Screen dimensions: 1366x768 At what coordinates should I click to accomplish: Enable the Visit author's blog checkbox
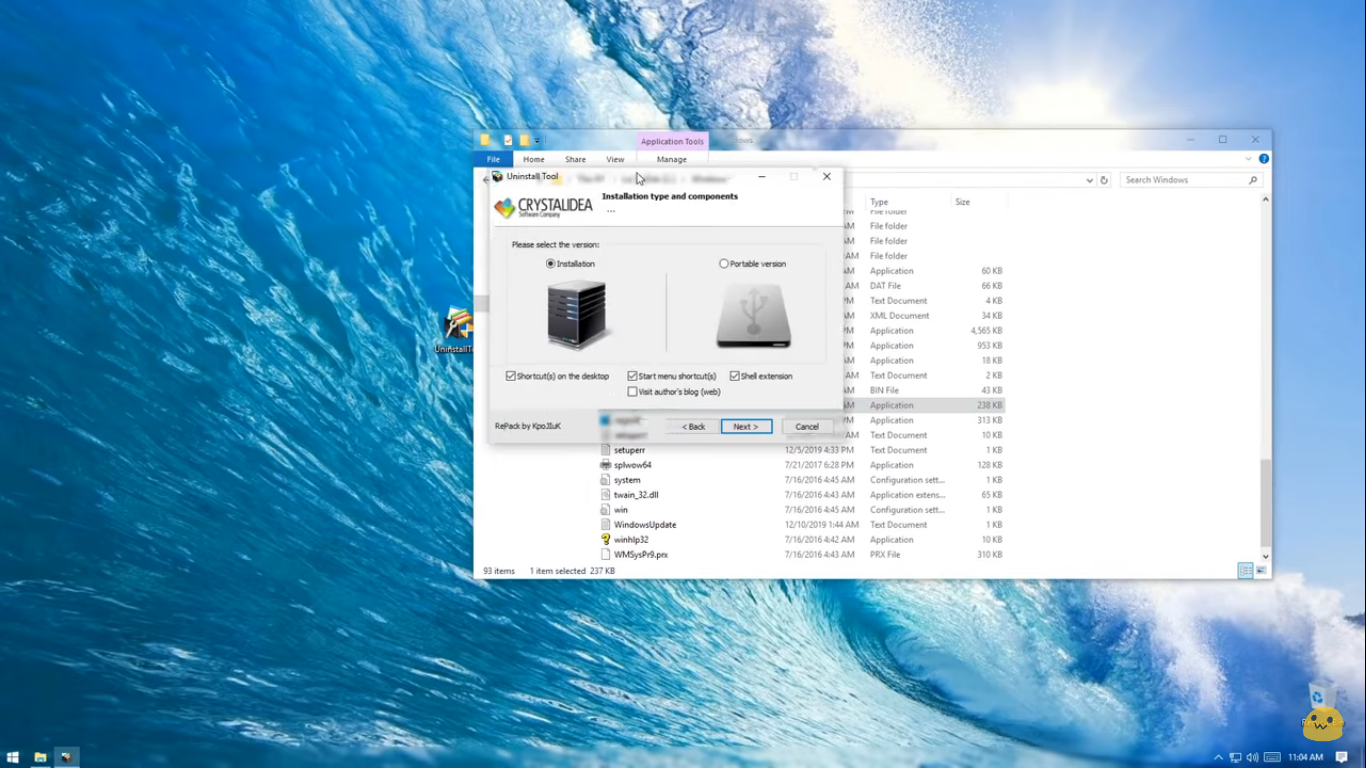pyautogui.click(x=632, y=391)
